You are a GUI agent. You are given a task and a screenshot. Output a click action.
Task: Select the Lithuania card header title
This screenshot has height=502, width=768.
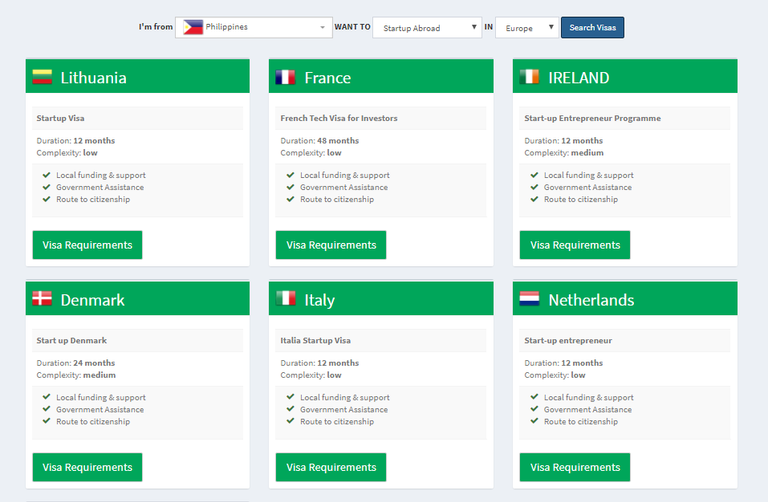94,78
